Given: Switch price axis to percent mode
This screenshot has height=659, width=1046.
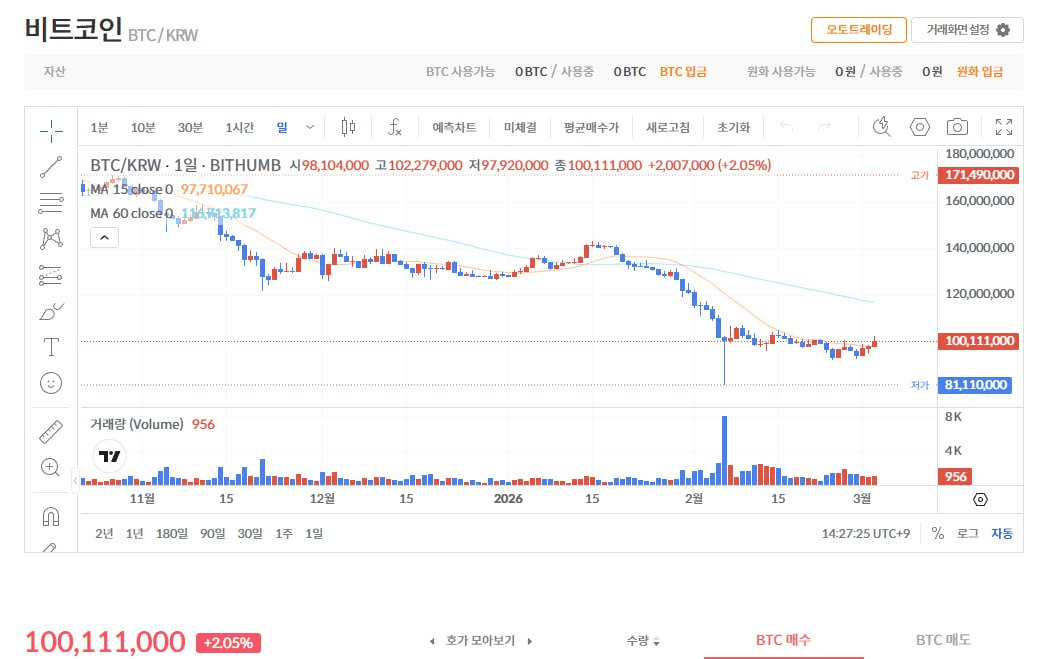Looking at the screenshot, I should pyautogui.click(x=937, y=534).
